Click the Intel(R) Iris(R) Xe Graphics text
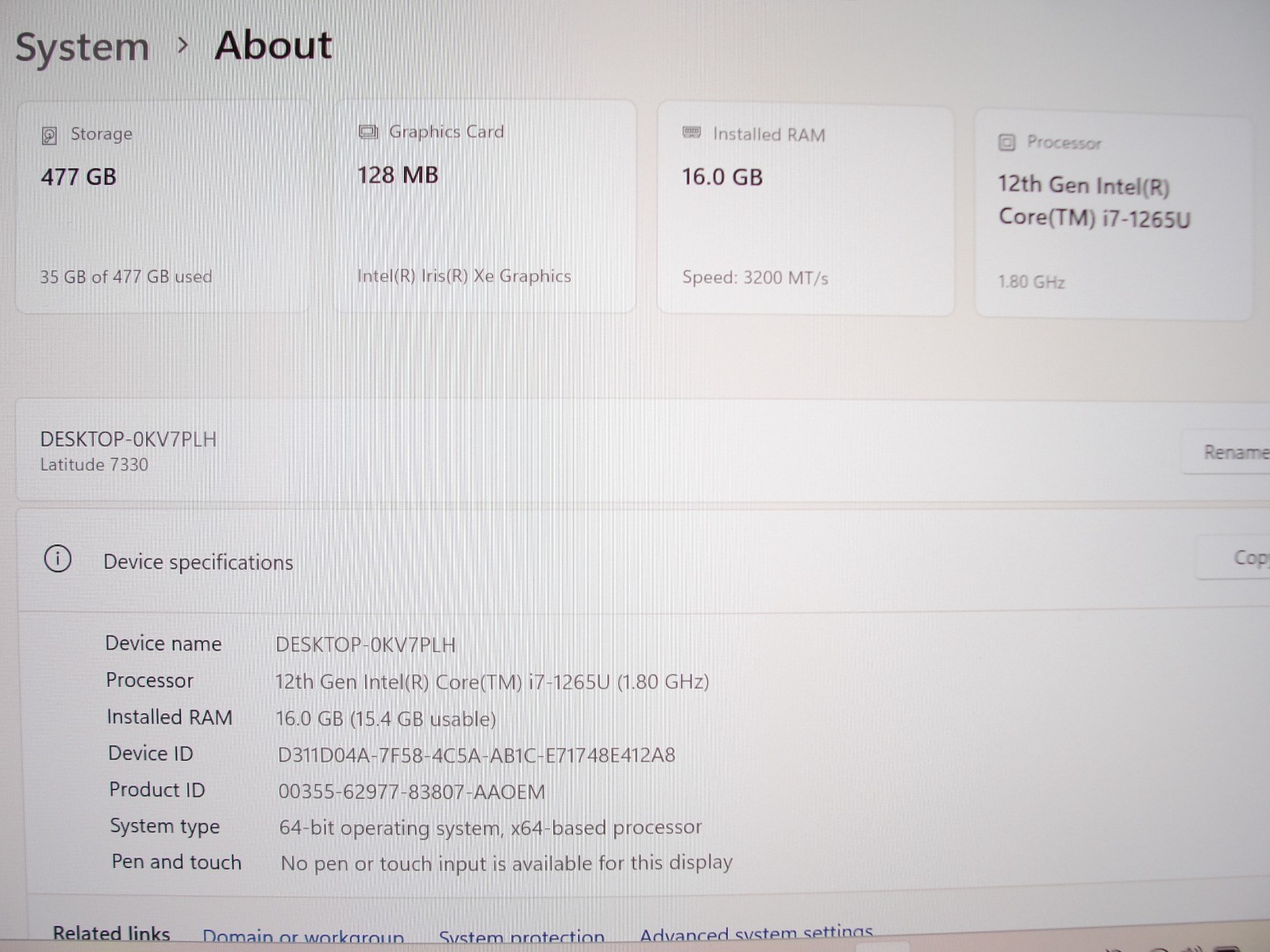 (464, 276)
